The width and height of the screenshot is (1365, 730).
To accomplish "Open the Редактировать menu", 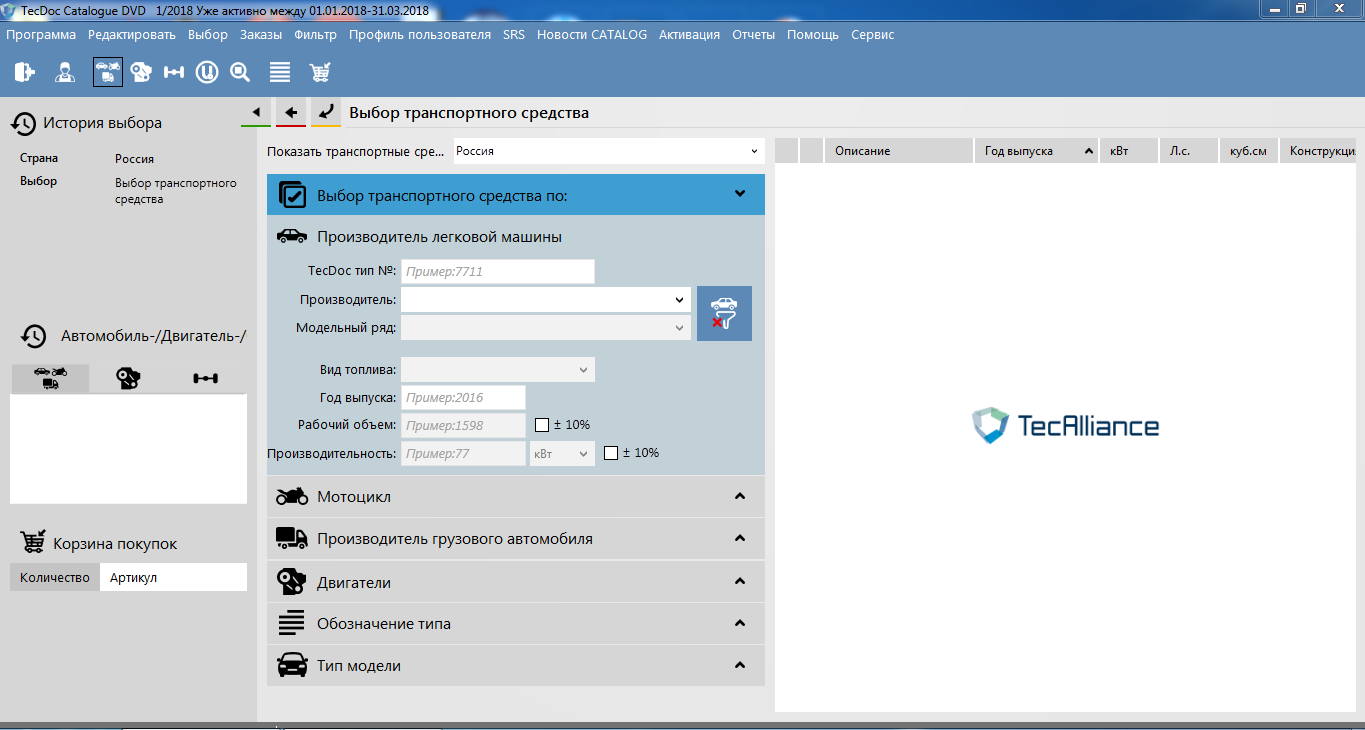I will click(x=132, y=34).
